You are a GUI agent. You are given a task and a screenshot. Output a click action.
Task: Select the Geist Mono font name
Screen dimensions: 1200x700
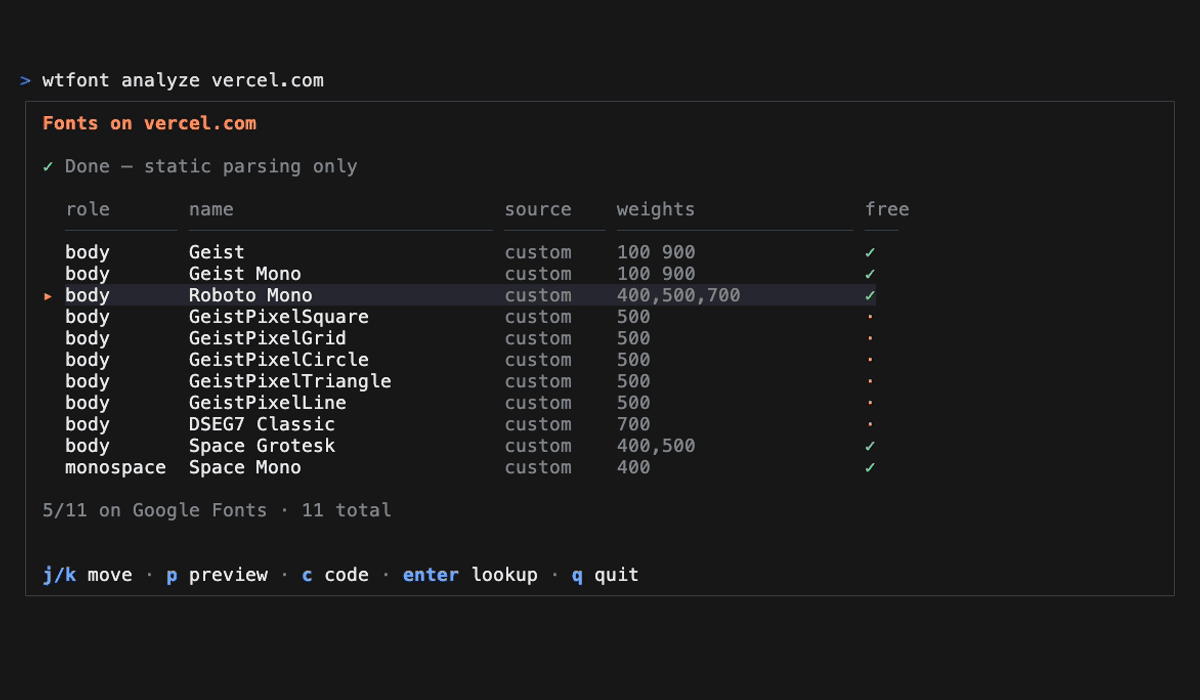[x=245, y=274]
